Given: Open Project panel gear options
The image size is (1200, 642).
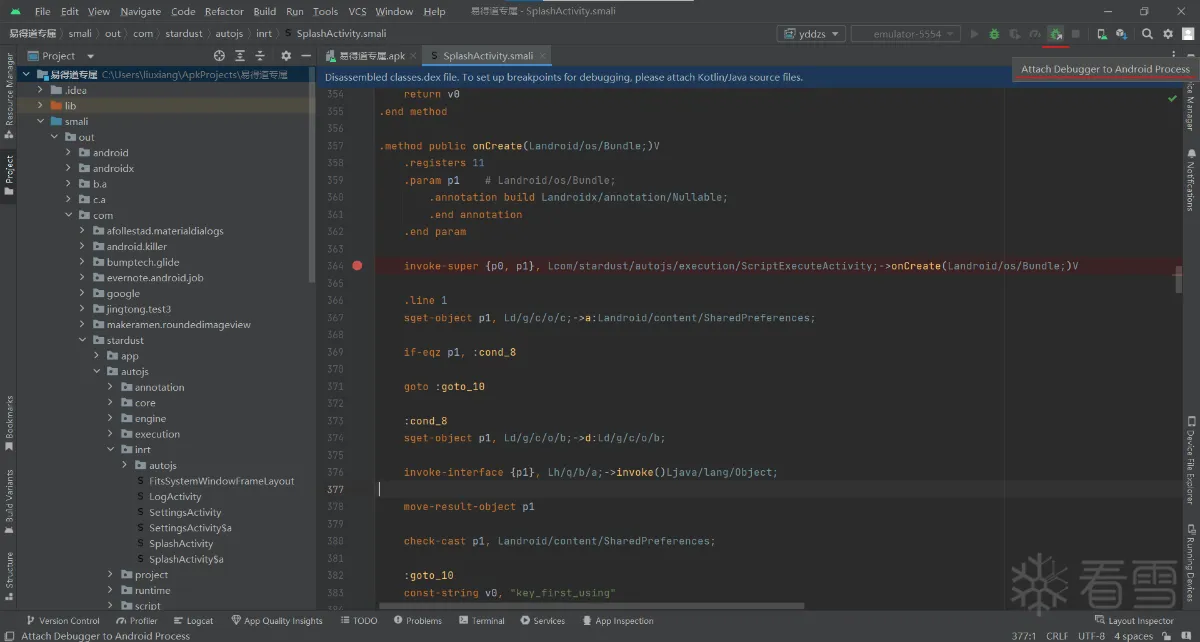Looking at the screenshot, I should [x=286, y=56].
